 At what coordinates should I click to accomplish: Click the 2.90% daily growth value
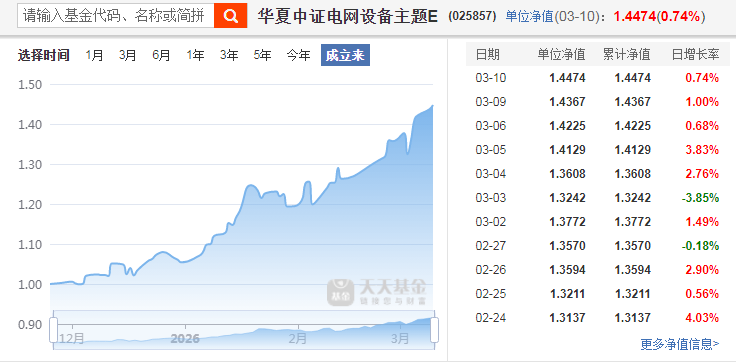(702, 270)
